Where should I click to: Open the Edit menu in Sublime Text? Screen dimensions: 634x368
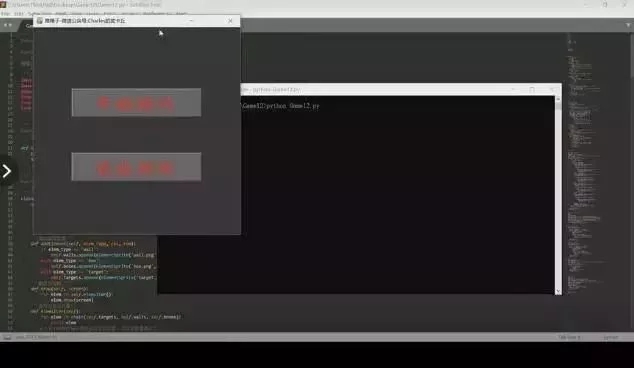point(19,14)
